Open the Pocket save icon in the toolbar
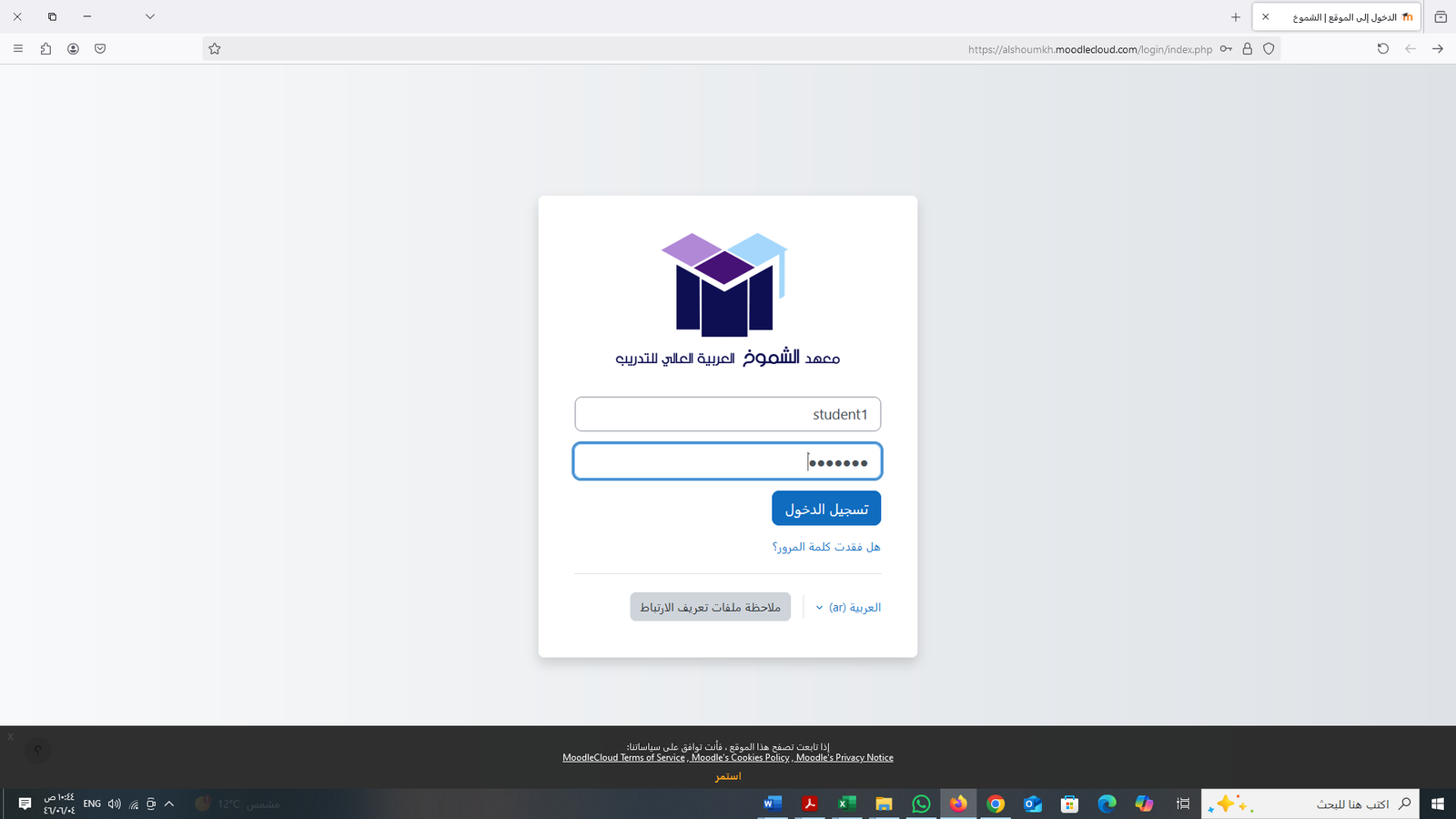This screenshot has height=819, width=1456. tap(100, 48)
